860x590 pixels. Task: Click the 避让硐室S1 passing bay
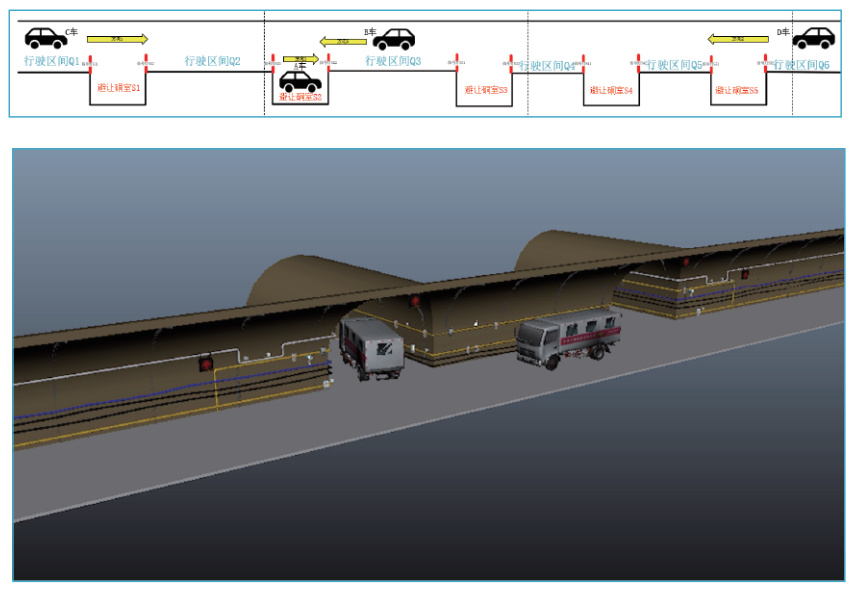click(x=119, y=89)
